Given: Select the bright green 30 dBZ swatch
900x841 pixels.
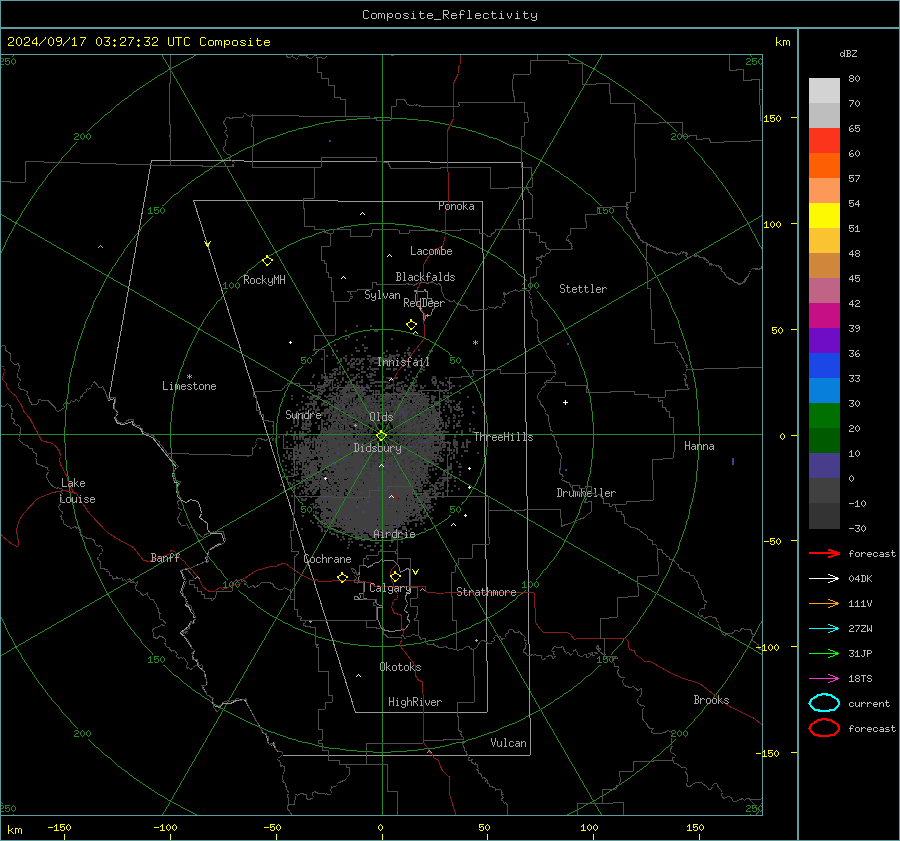Looking at the screenshot, I should (x=824, y=416).
